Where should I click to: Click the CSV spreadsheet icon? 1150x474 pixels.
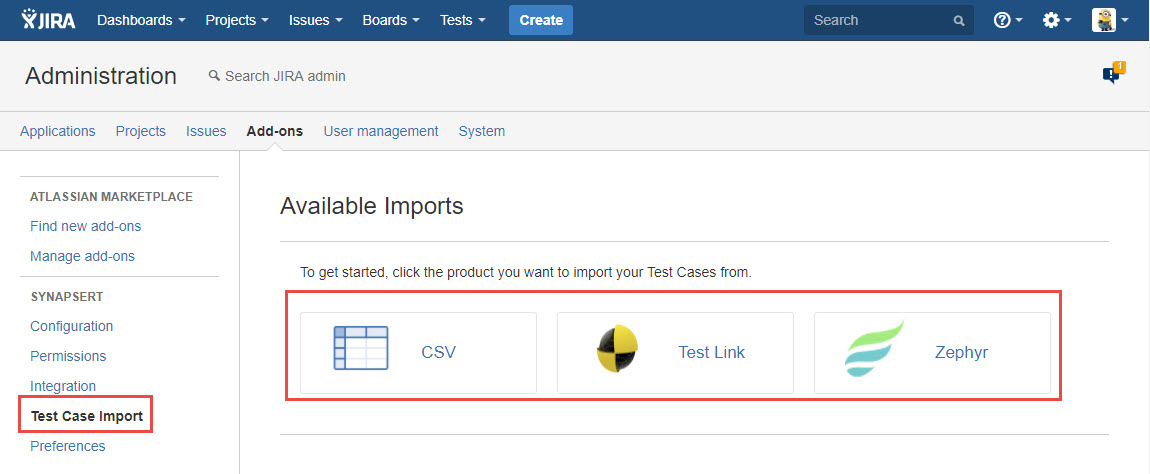pyautogui.click(x=360, y=351)
